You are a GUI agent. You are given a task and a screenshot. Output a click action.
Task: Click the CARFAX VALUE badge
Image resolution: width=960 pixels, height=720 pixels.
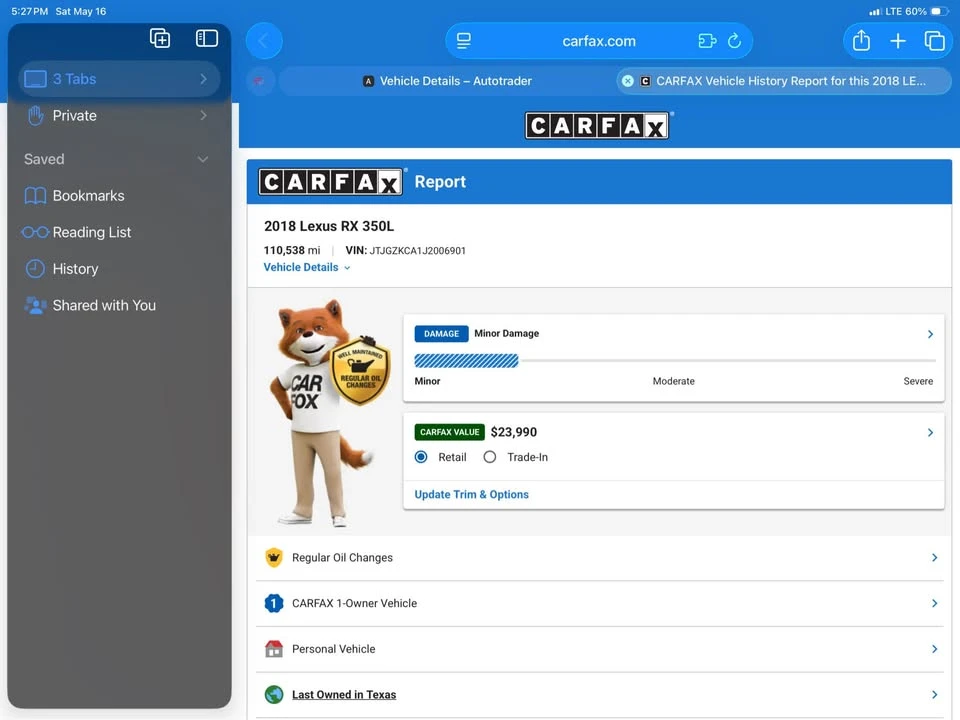coord(449,432)
